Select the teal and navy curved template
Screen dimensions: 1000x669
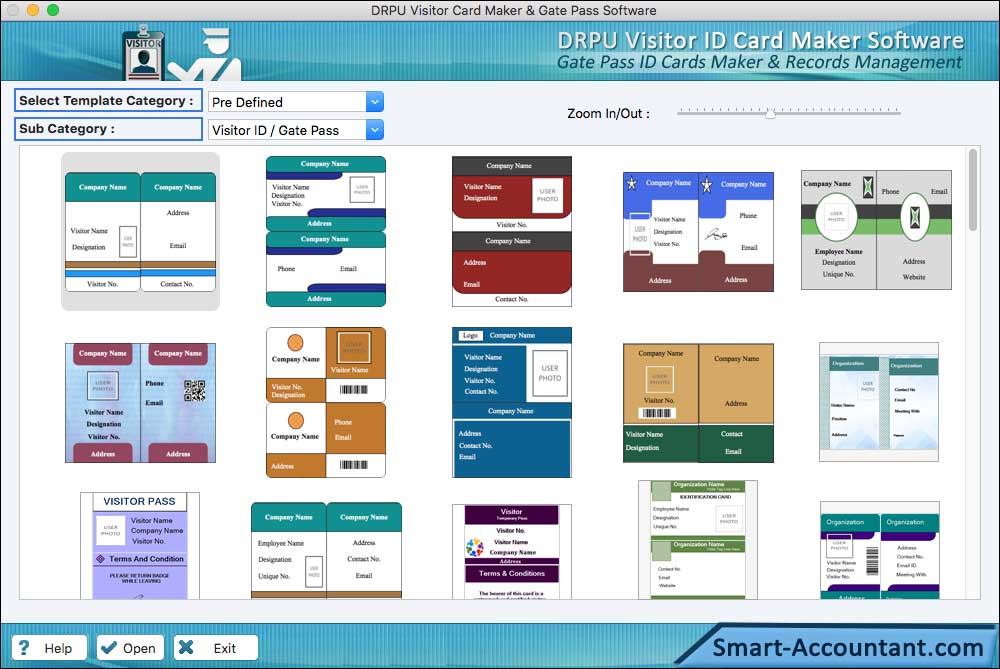point(326,232)
